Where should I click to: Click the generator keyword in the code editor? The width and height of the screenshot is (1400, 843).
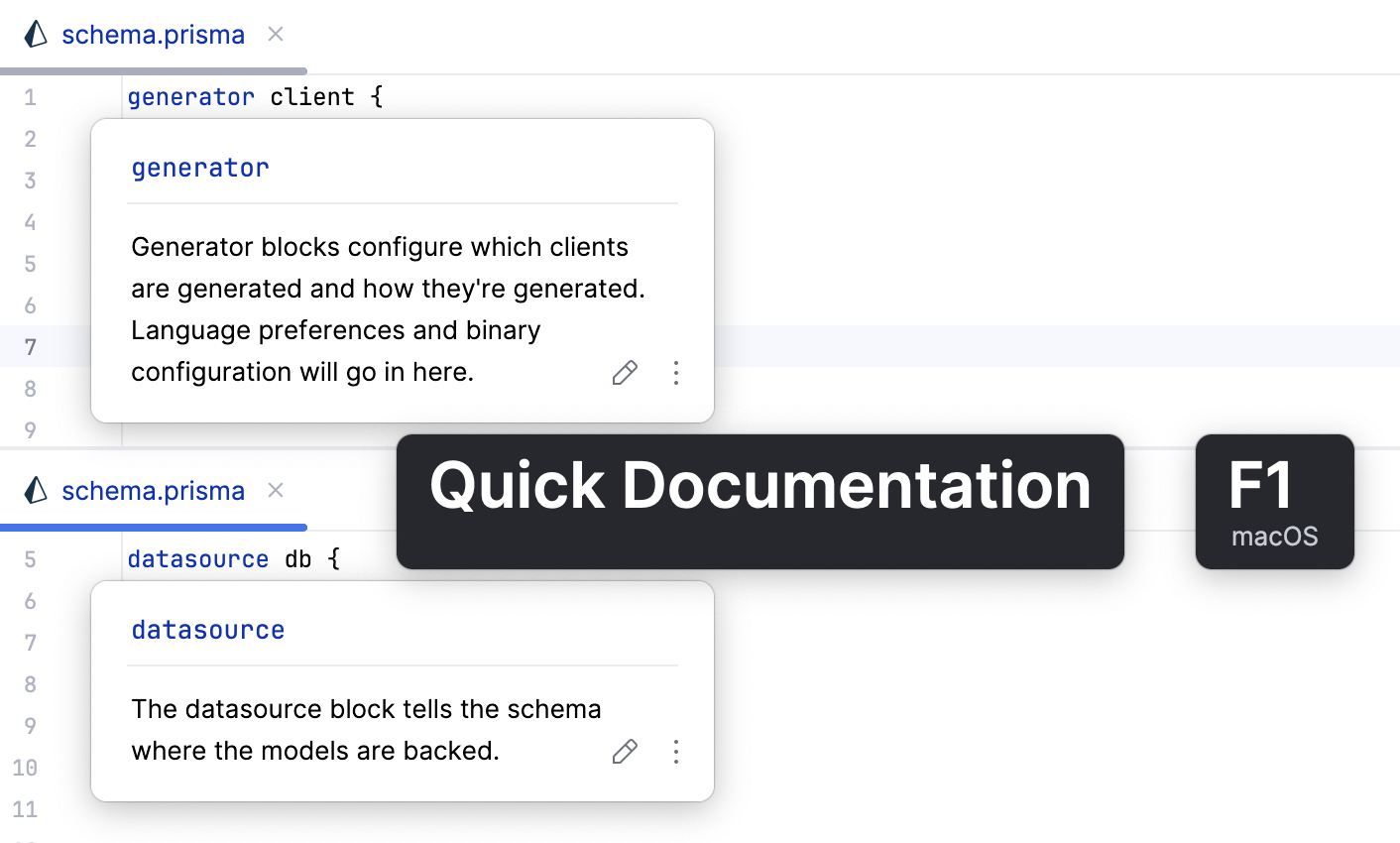190,96
